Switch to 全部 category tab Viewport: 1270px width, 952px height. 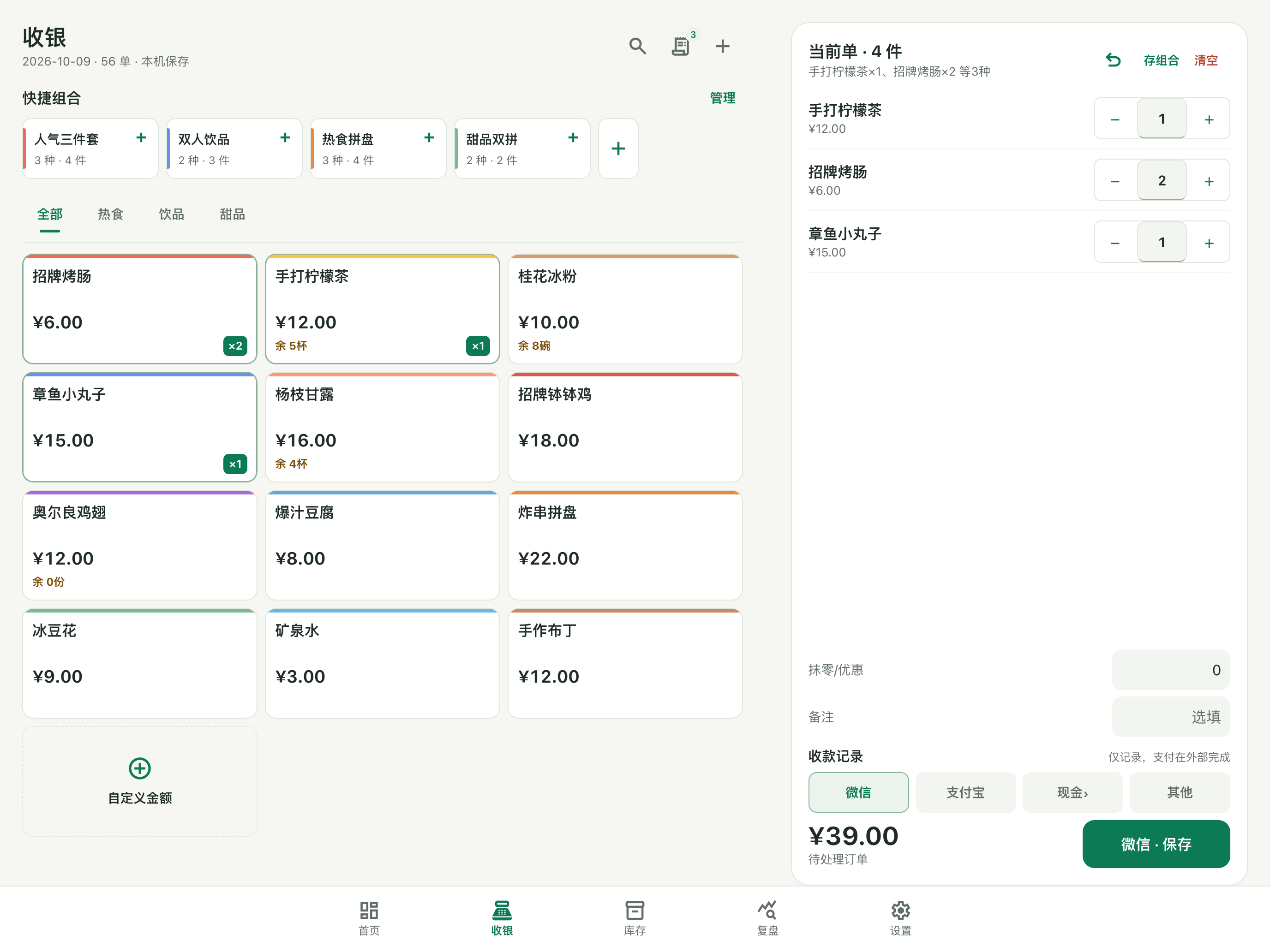50,214
